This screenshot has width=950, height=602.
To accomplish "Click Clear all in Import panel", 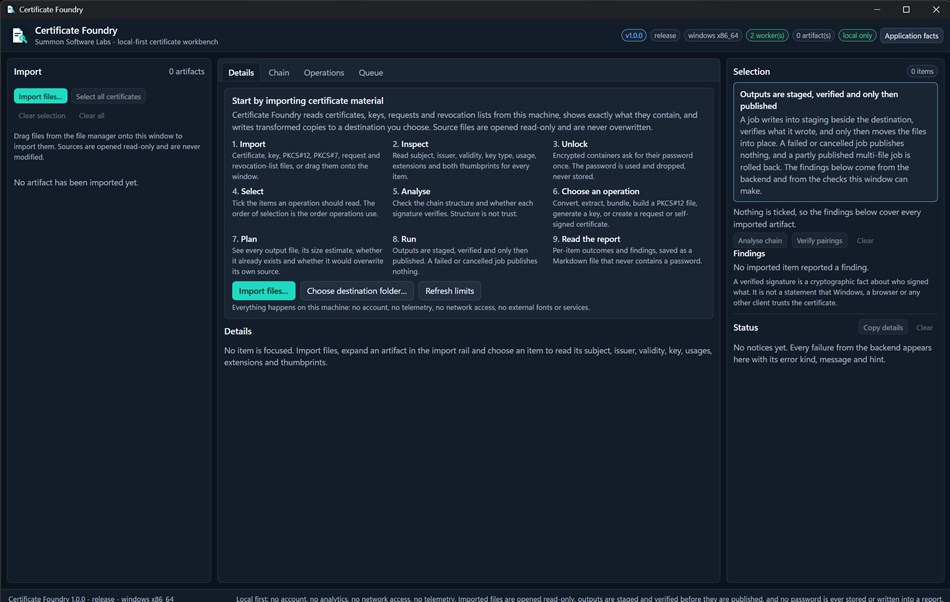I will (91, 116).
